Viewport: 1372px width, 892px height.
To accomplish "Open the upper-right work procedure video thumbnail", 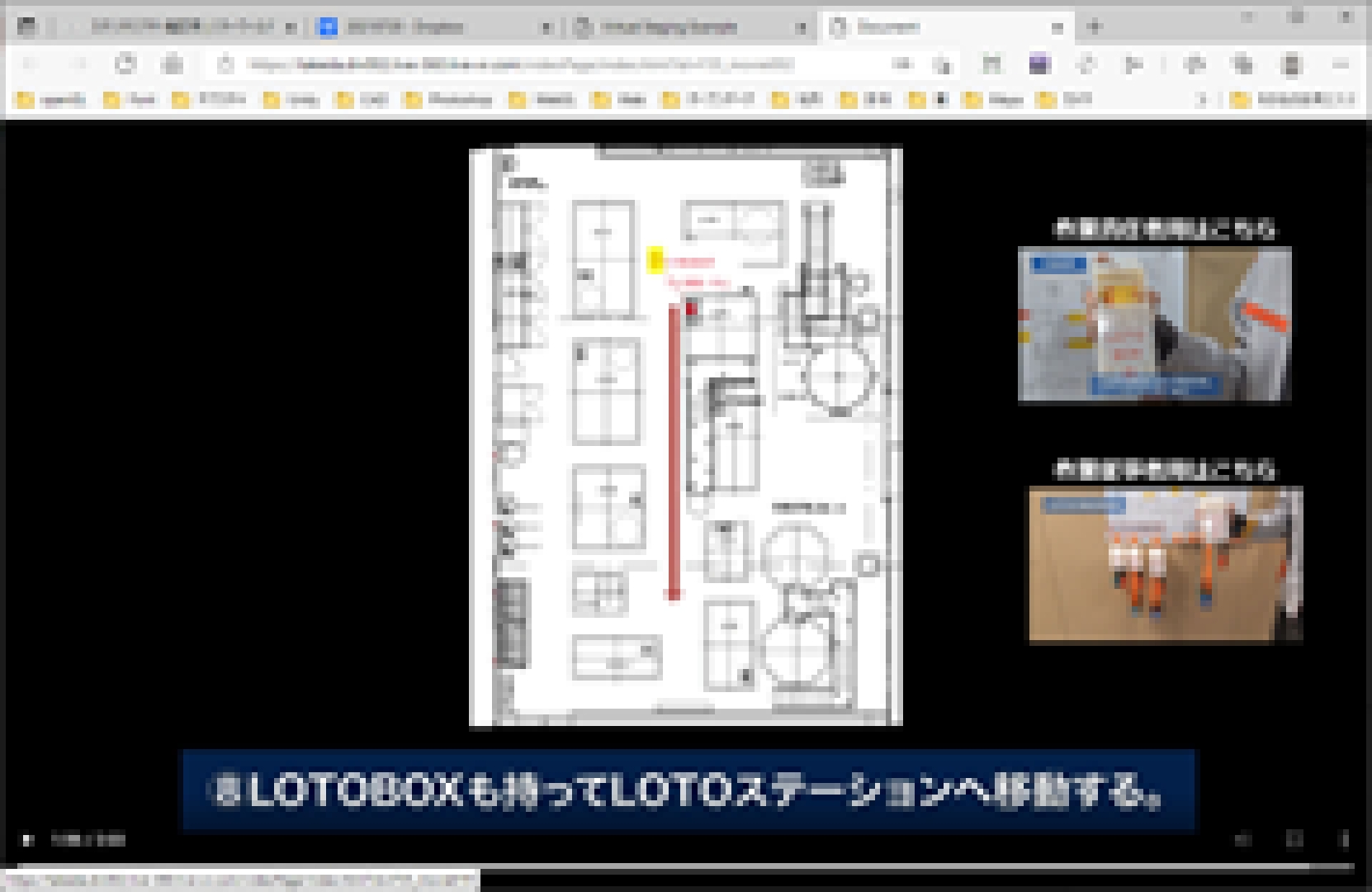I will click(x=1154, y=324).
